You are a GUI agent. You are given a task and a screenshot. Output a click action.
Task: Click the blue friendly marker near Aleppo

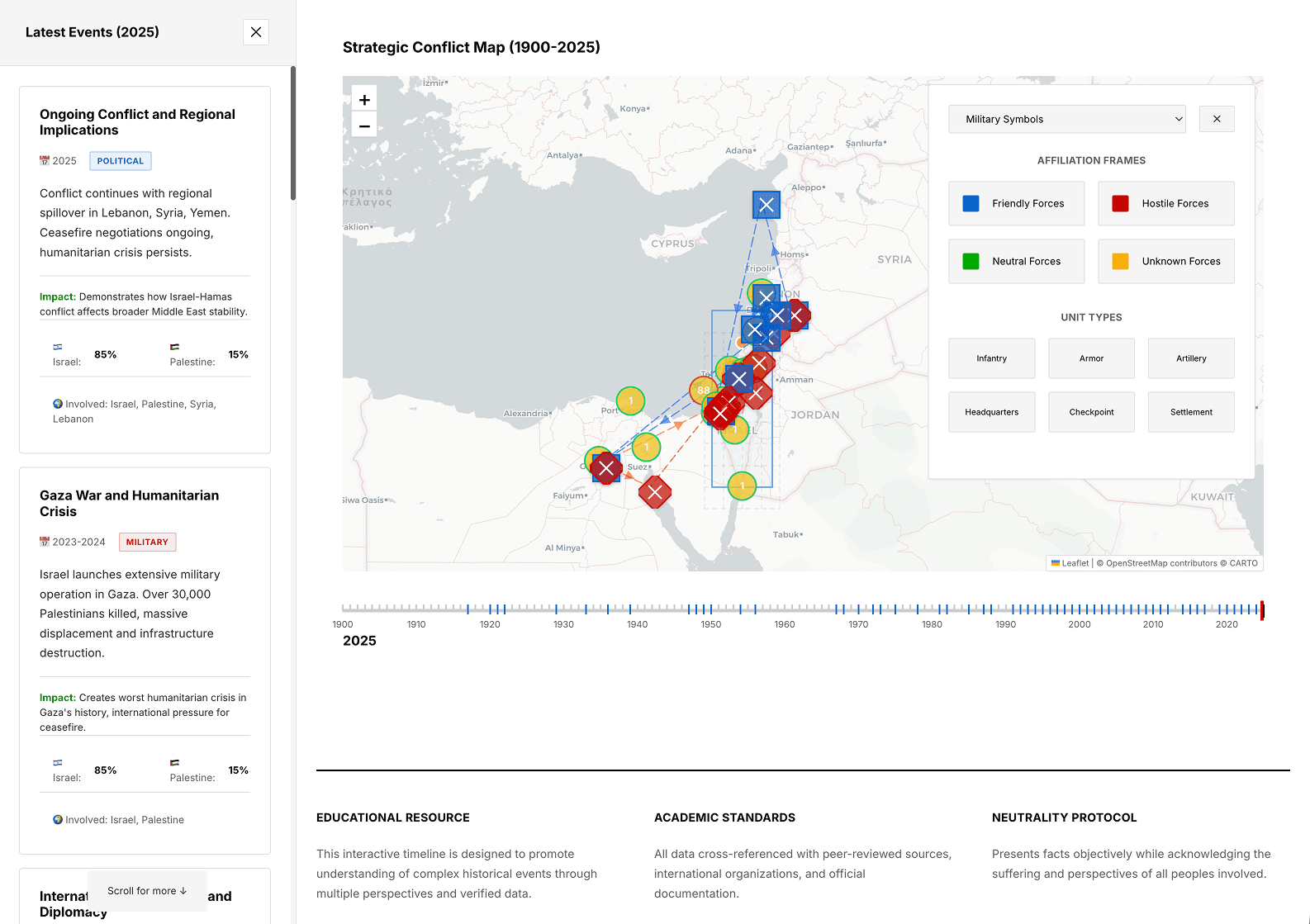pos(767,205)
